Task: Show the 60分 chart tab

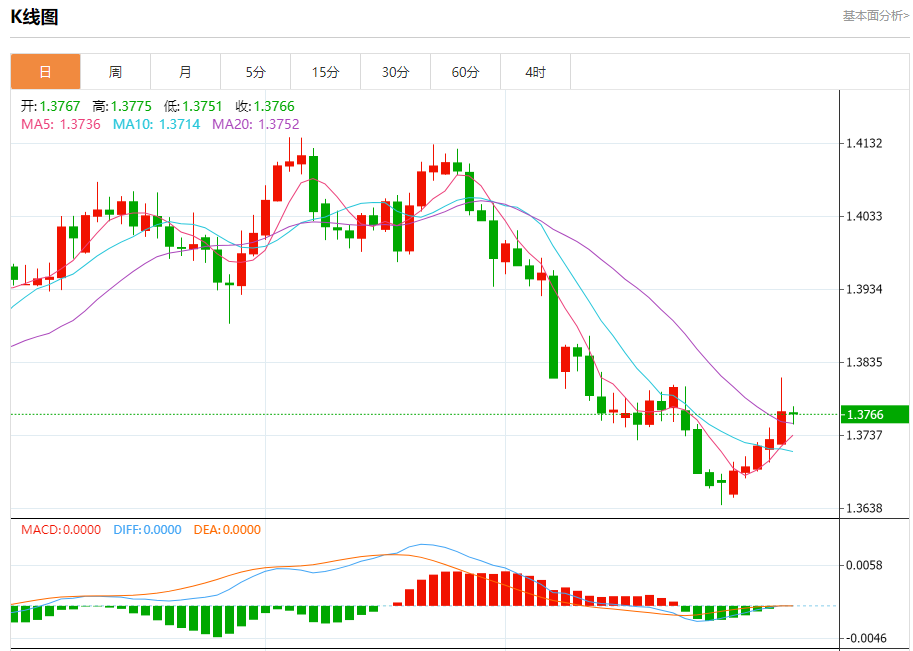Action: 465,72
